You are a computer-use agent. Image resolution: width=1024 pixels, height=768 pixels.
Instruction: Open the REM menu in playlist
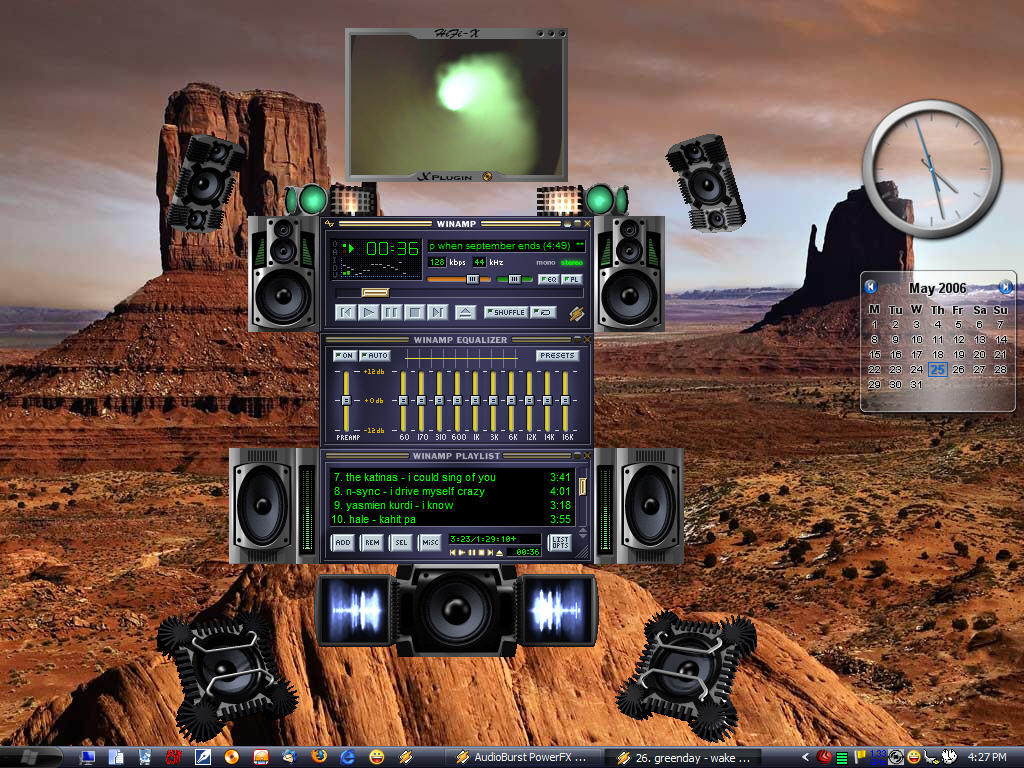click(372, 543)
